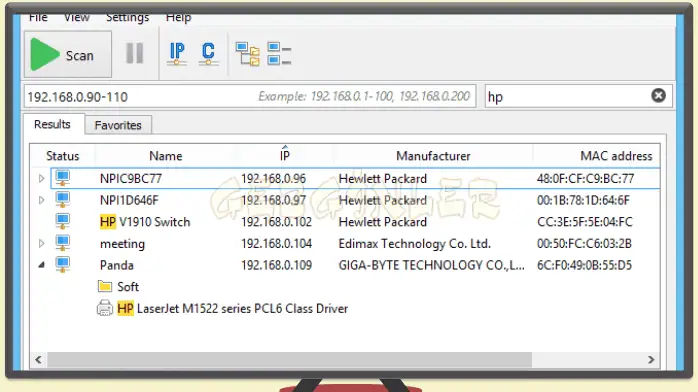Click the computer icon for NPIC9BC77

coord(62,178)
